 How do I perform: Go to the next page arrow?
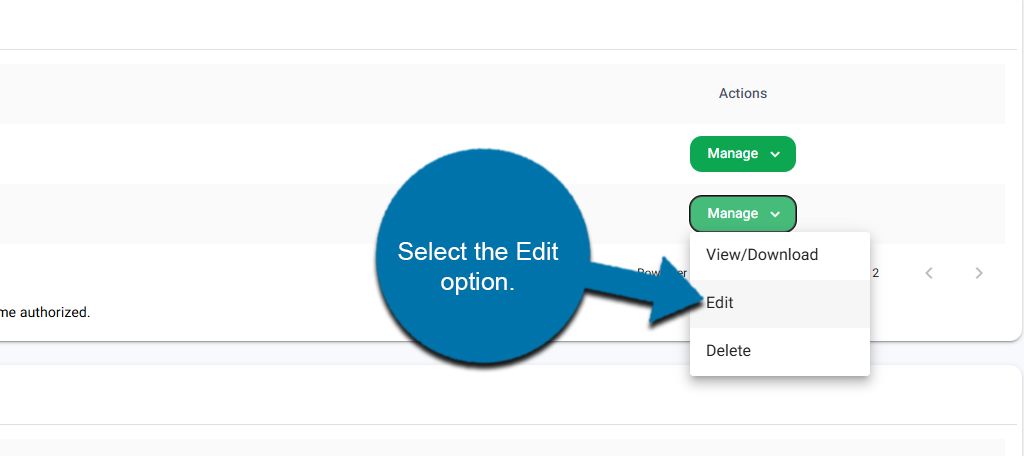tap(979, 273)
